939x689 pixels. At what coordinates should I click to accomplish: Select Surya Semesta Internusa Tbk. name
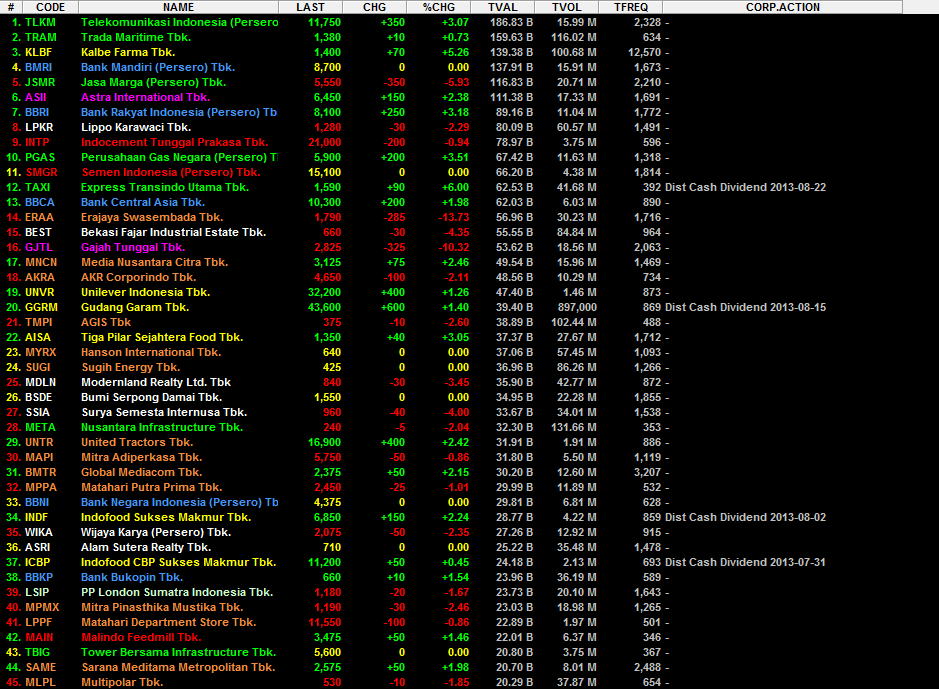[164, 412]
